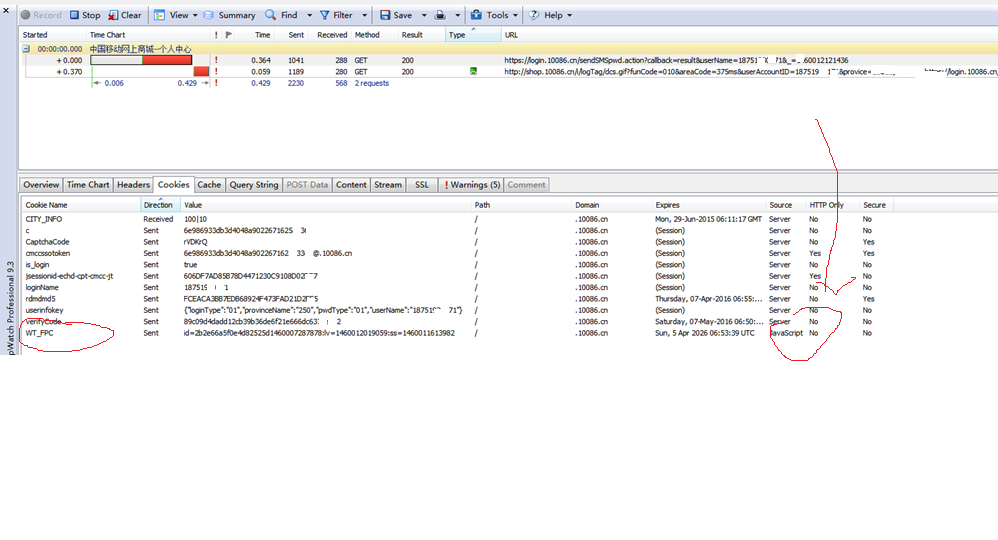Expand the Find dropdown arrow
The width and height of the screenshot is (998, 540).
[x=309, y=15]
